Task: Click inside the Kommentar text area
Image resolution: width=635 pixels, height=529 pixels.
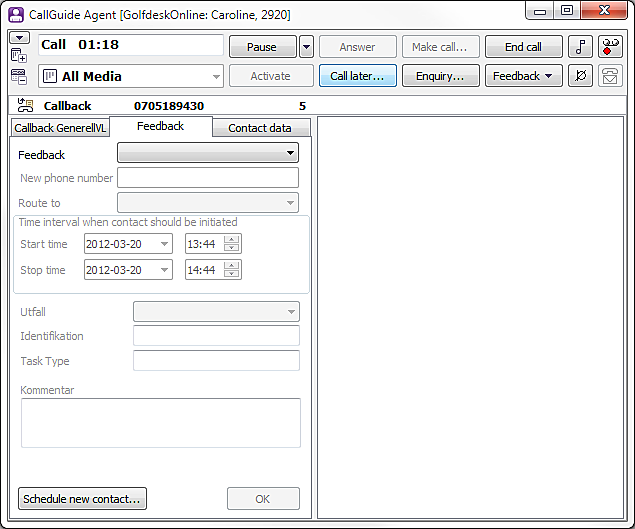Action: pyautogui.click(x=160, y=422)
